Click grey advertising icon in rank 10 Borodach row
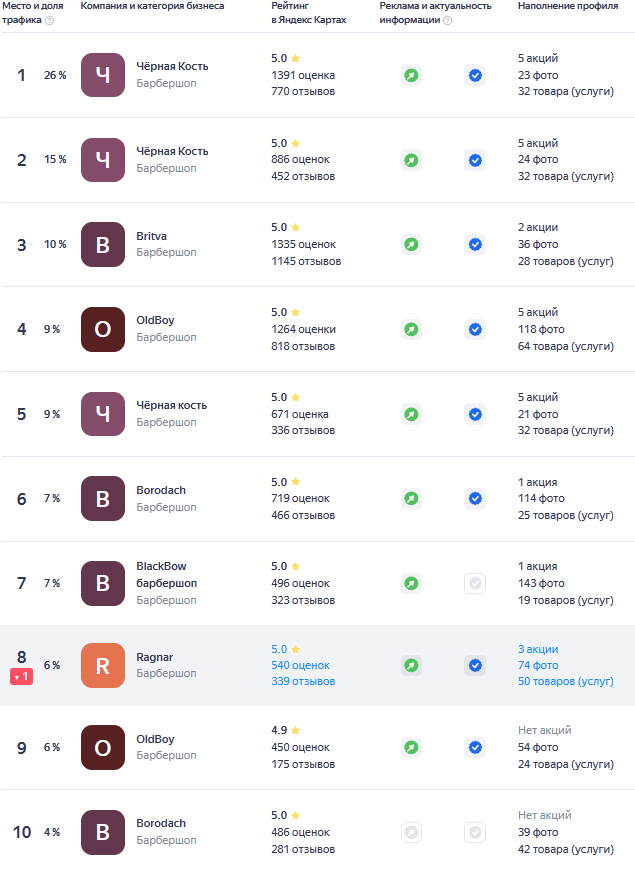 411,832
